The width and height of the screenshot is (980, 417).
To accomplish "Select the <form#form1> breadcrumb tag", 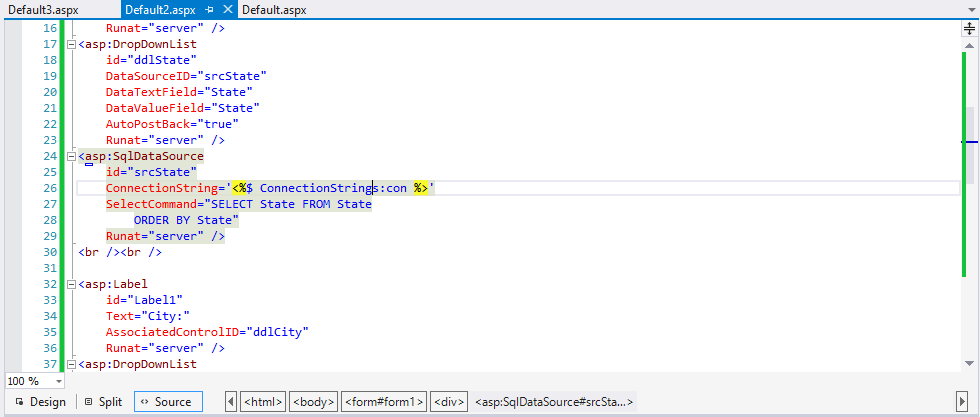I will [384, 402].
